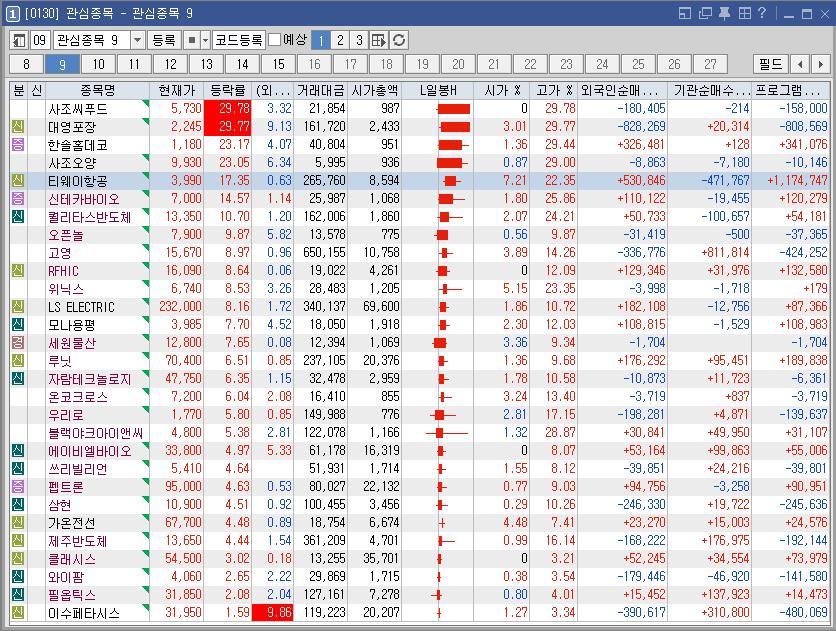Click the column layout arrow icon
Image resolution: width=836 pixels, height=631 pixels.
click(379, 41)
